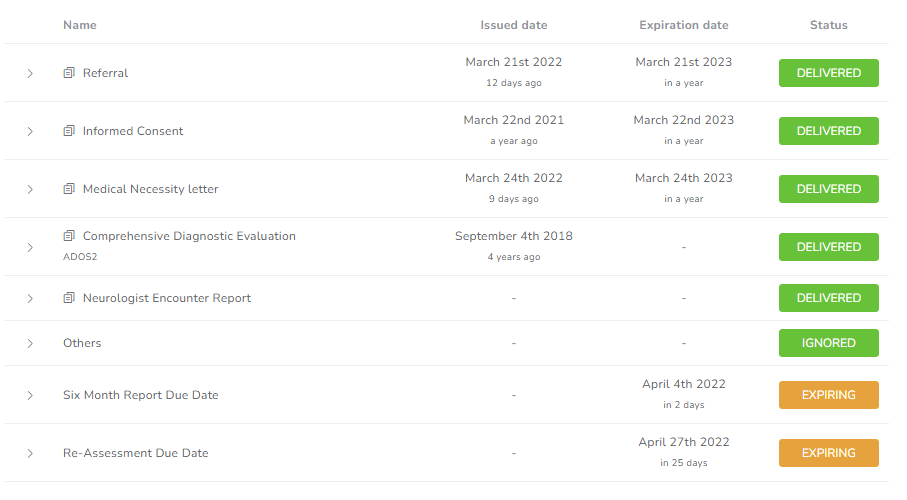The height and width of the screenshot is (500, 907).
Task: Expand the Comprehensive Diagnostic Evaluation row
Action: pyautogui.click(x=30, y=247)
